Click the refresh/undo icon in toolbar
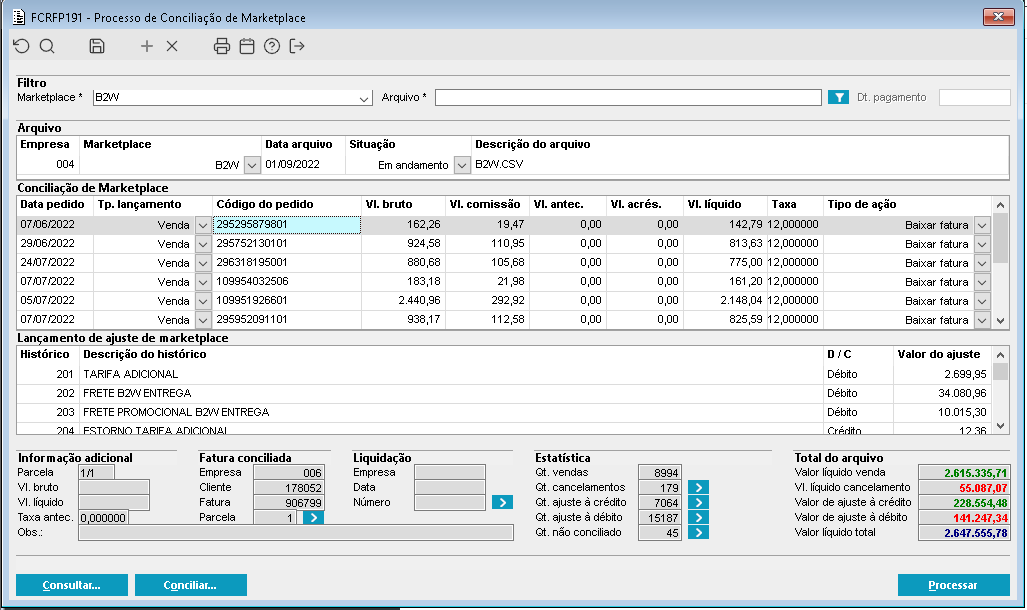This screenshot has width=1027, height=610. click(x=21, y=46)
